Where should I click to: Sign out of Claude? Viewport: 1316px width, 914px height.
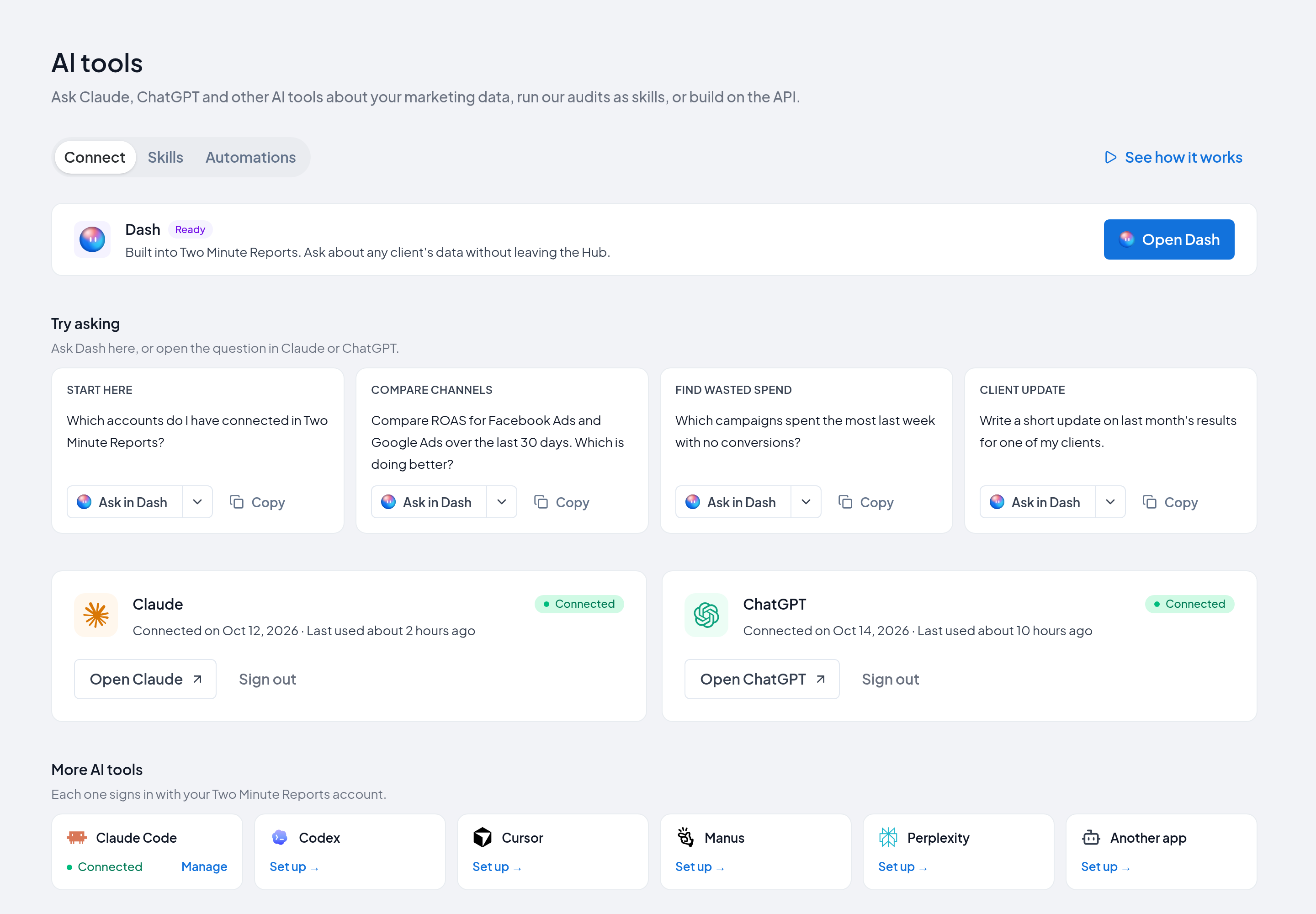pyautogui.click(x=267, y=679)
